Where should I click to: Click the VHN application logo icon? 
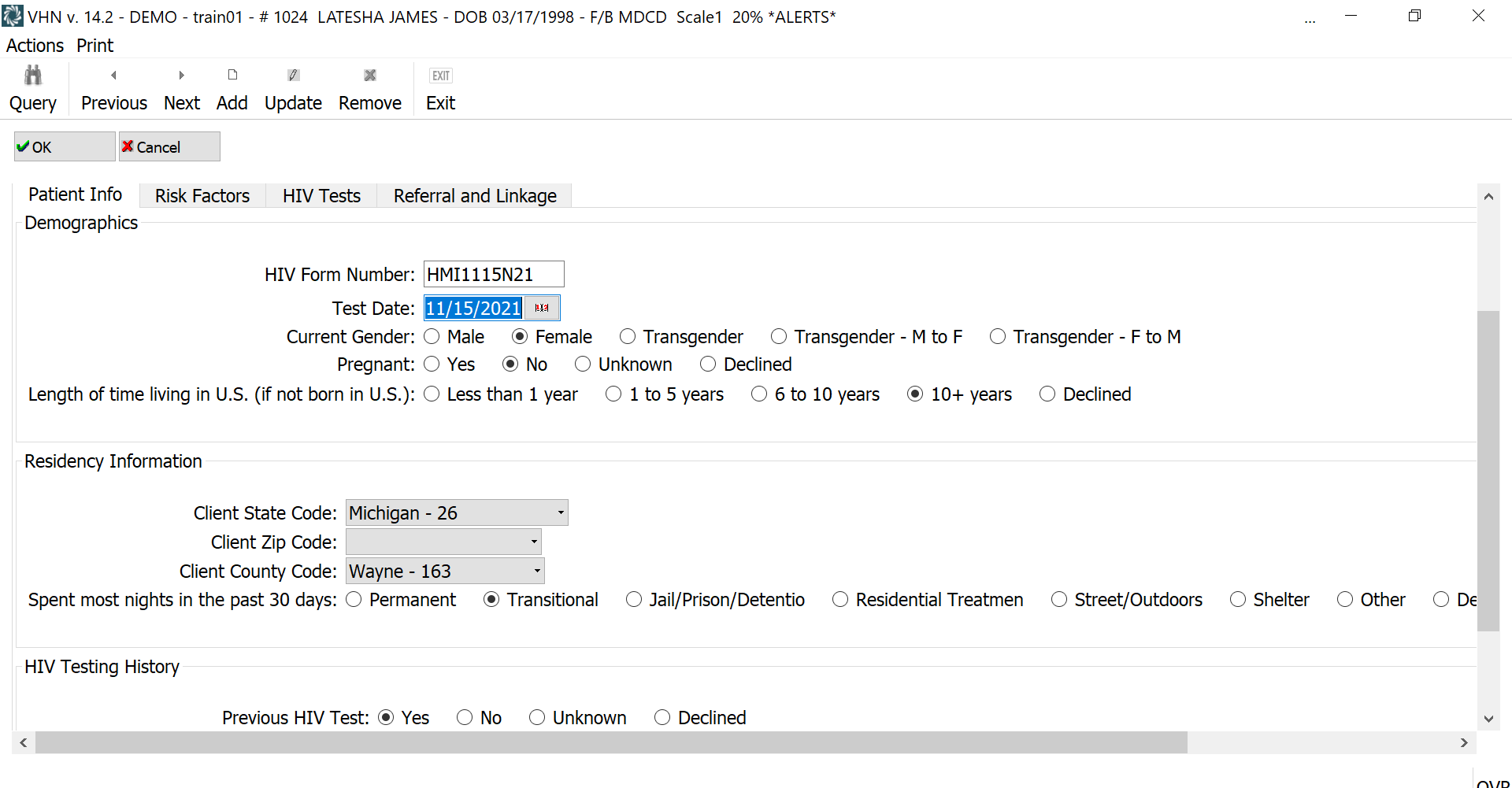(13, 16)
